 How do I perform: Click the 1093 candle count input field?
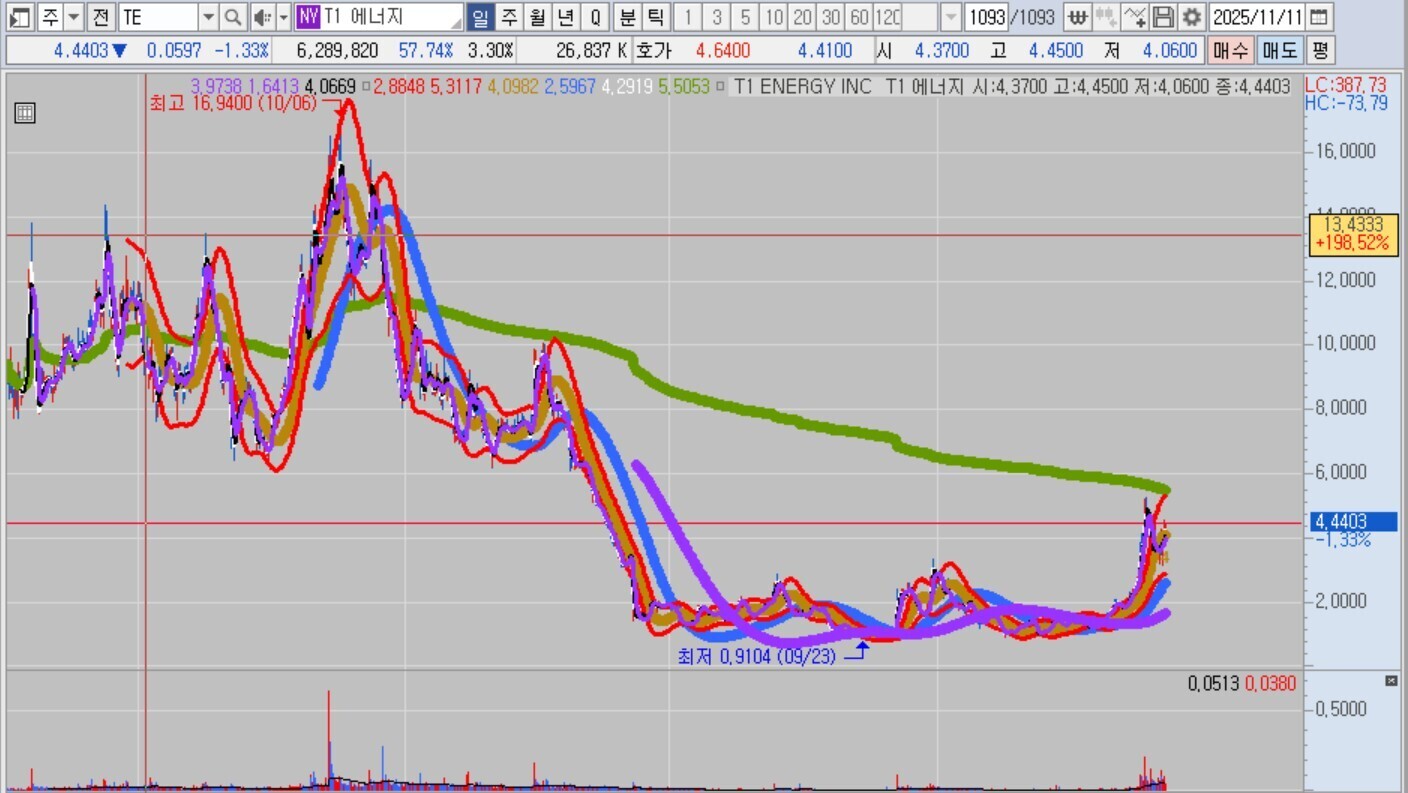[986, 17]
